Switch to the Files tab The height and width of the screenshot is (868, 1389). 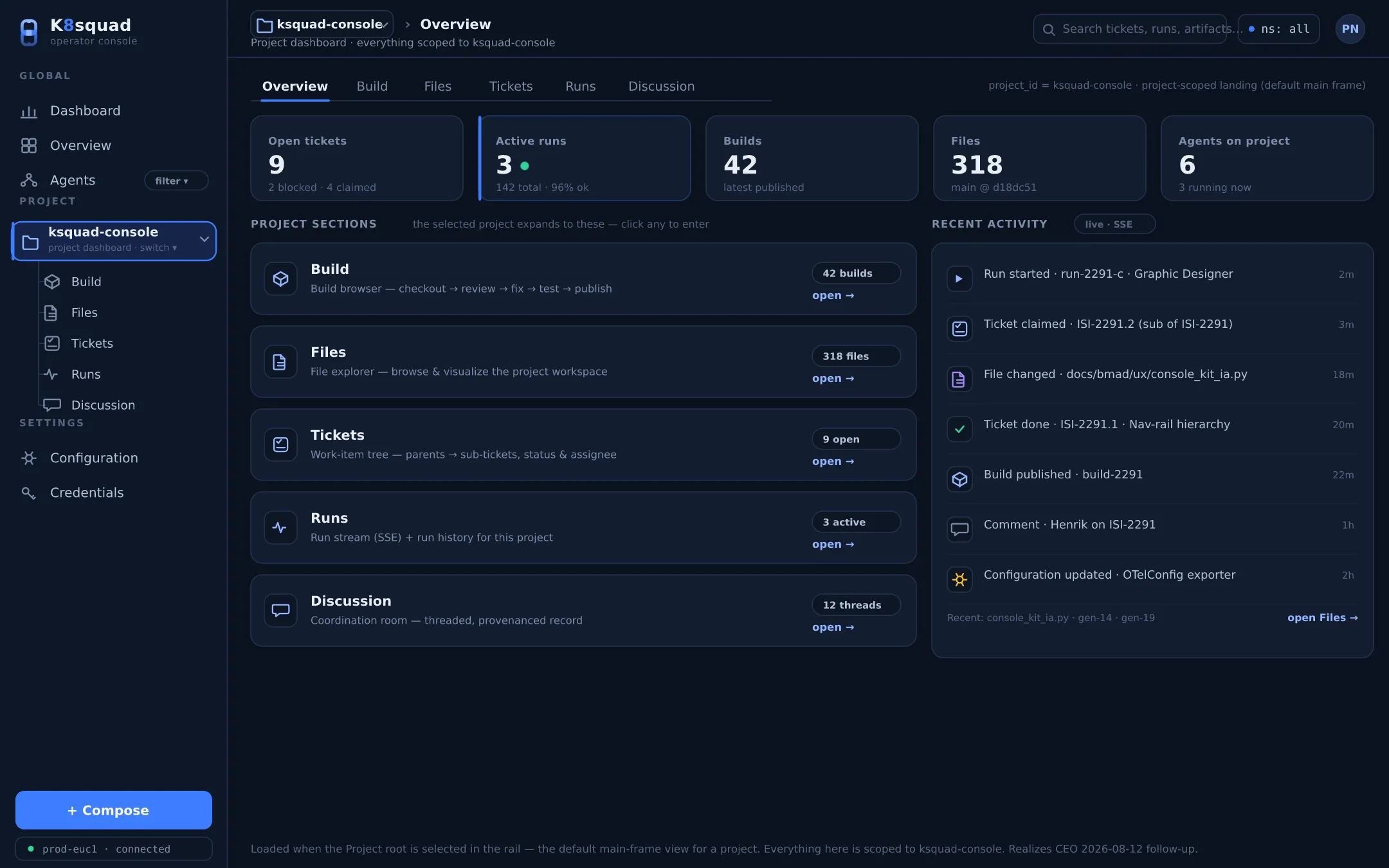click(437, 86)
